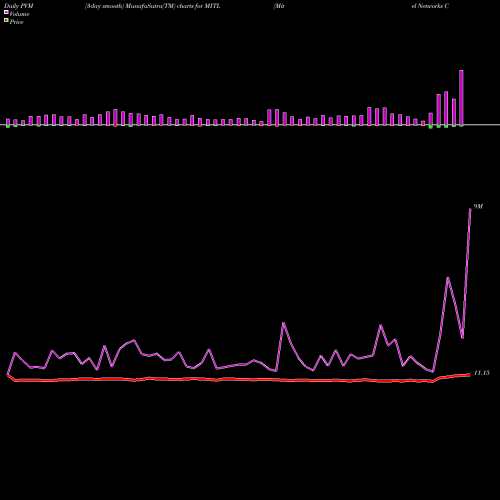
Task: Click the Volume legend label
Action: click(19, 14)
